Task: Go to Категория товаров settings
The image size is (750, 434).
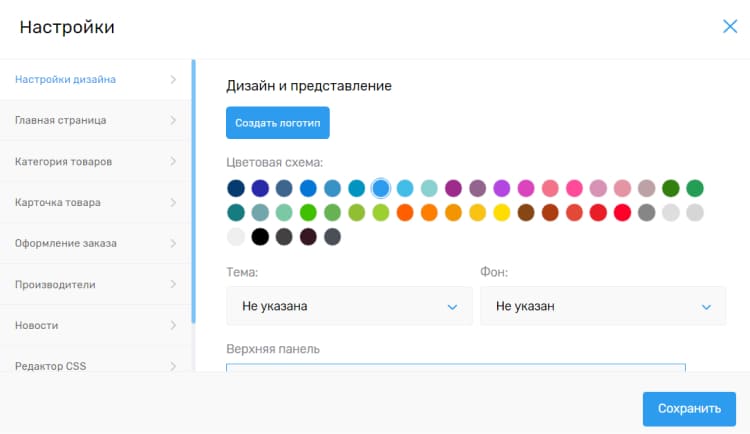Action: click(96, 161)
